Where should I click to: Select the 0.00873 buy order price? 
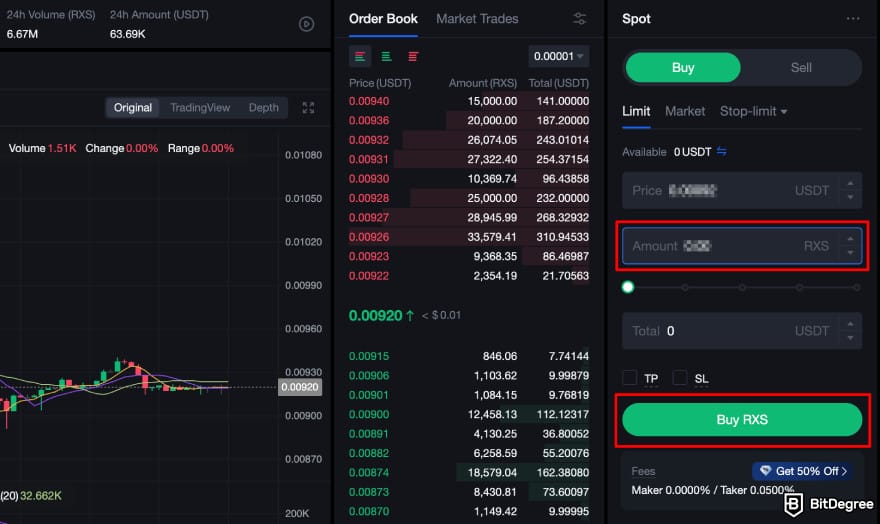tap(369, 492)
